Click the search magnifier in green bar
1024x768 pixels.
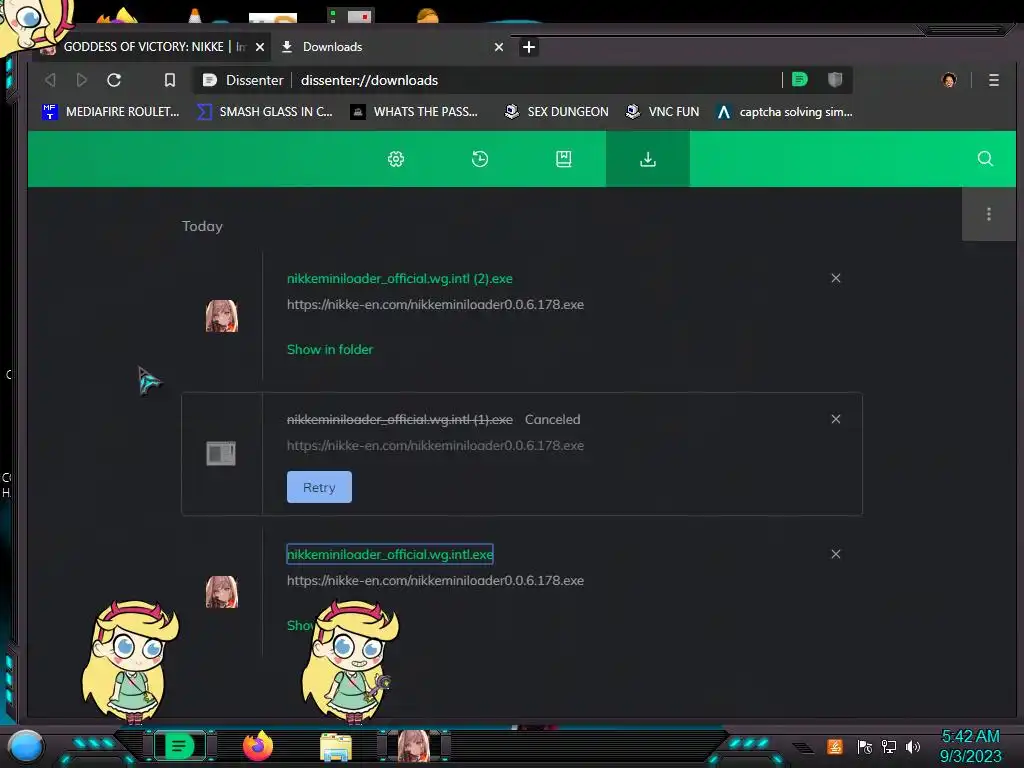[x=985, y=159]
